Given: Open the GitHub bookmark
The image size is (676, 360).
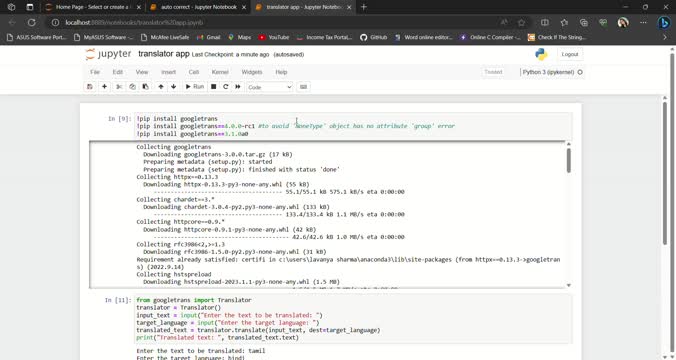Looking at the screenshot, I should (x=373, y=38).
